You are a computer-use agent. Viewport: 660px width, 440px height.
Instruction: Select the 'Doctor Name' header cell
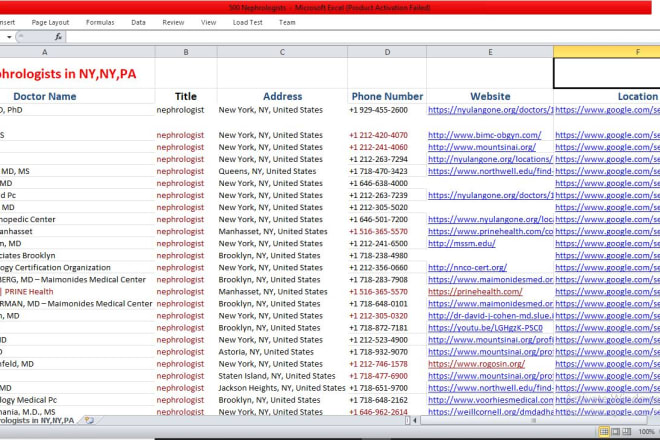tap(77, 96)
